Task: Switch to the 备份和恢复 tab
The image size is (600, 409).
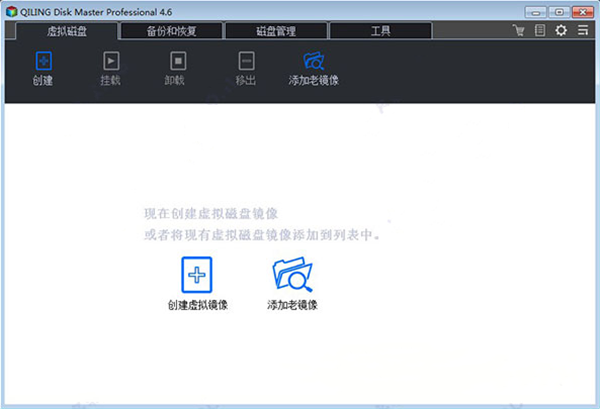Action: click(x=171, y=31)
